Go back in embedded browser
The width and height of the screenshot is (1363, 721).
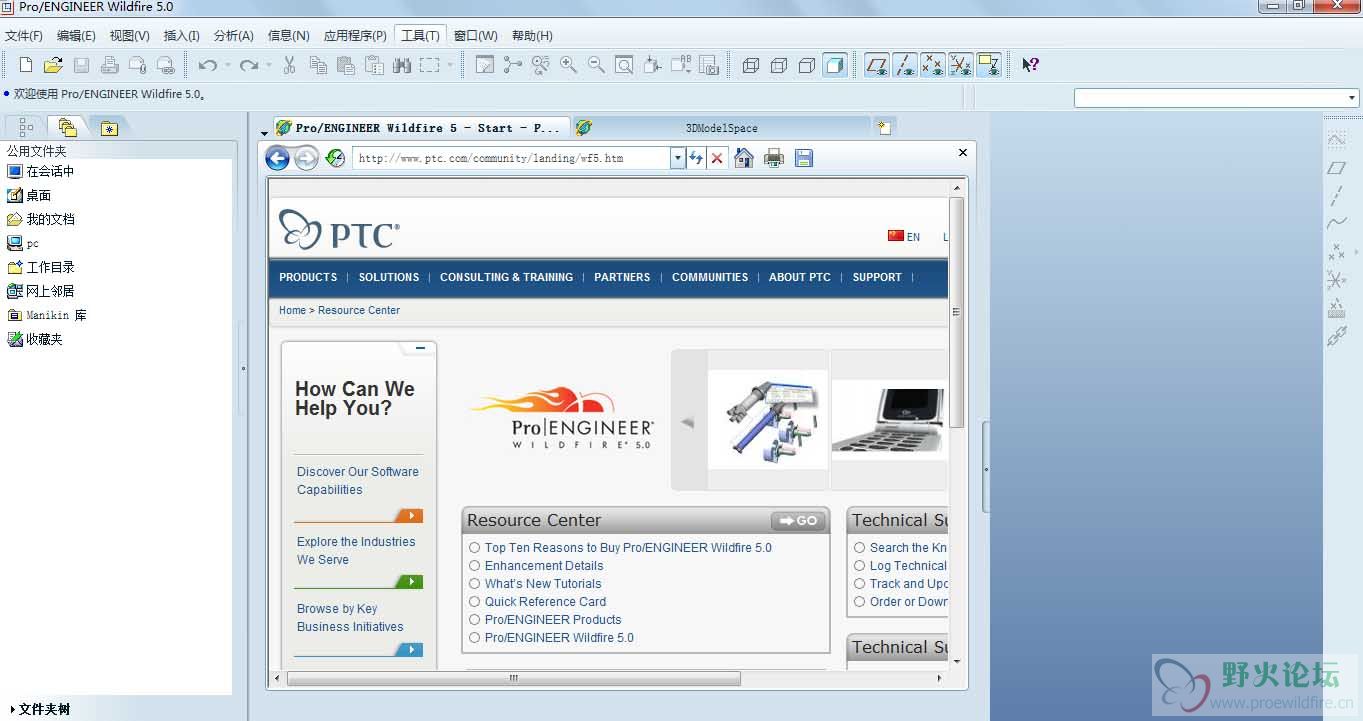277,158
